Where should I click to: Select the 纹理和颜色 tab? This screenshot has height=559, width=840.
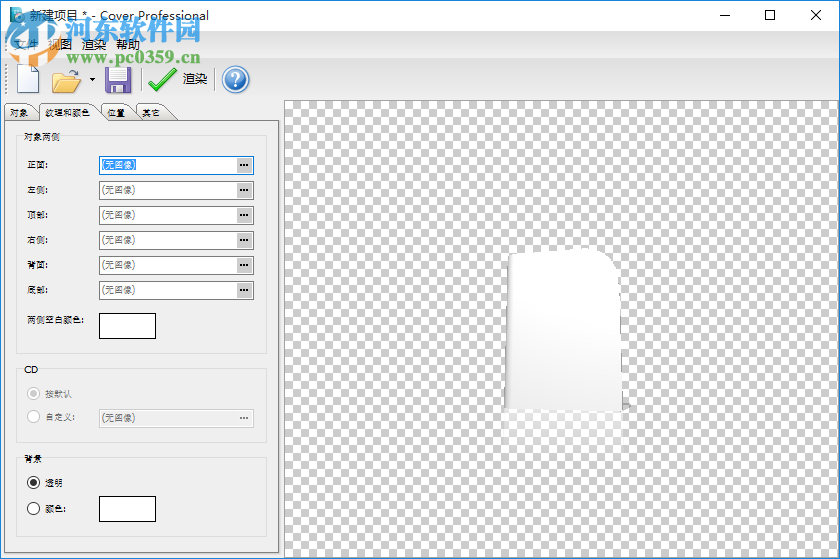[67, 113]
